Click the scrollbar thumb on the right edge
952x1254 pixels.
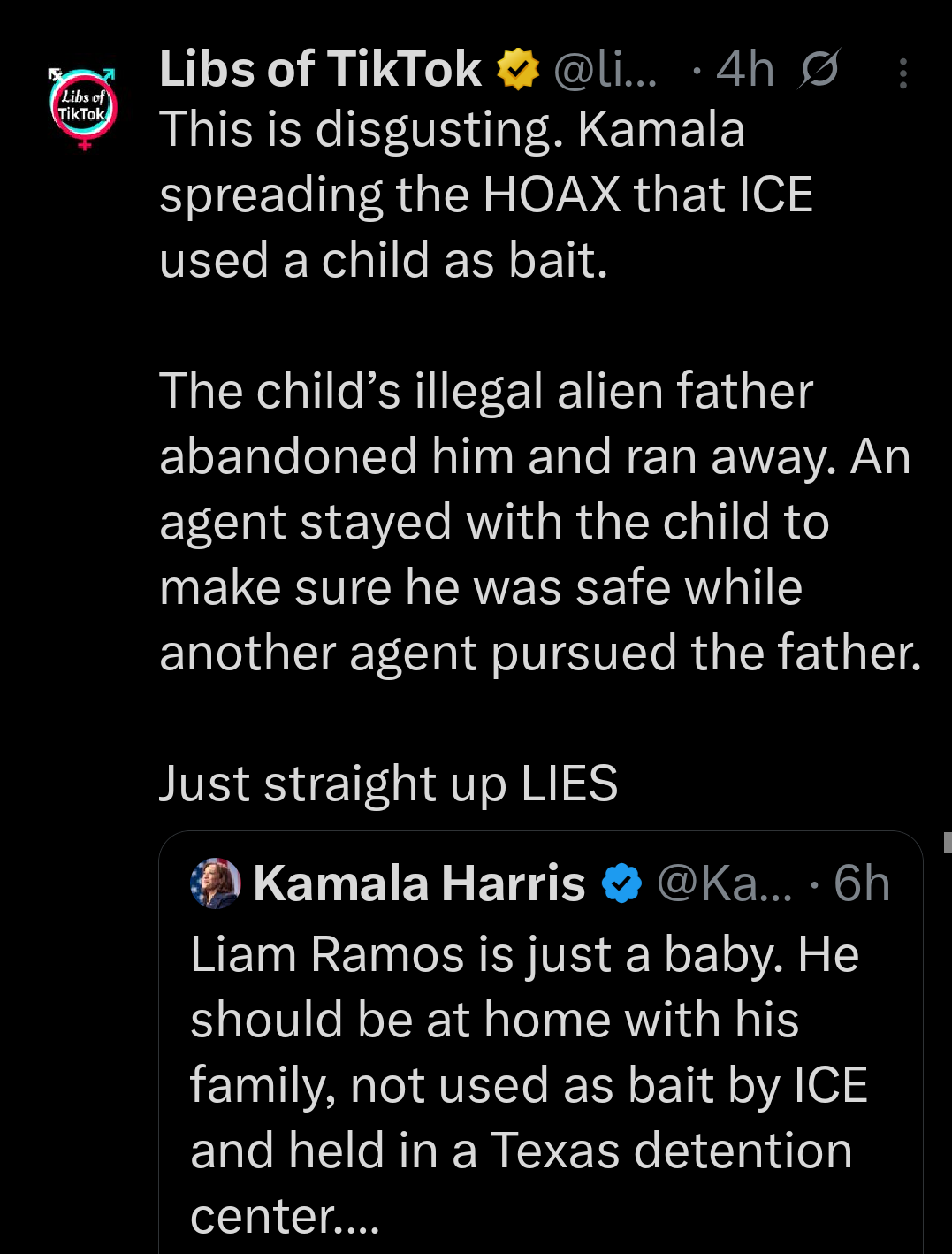(x=948, y=842)
